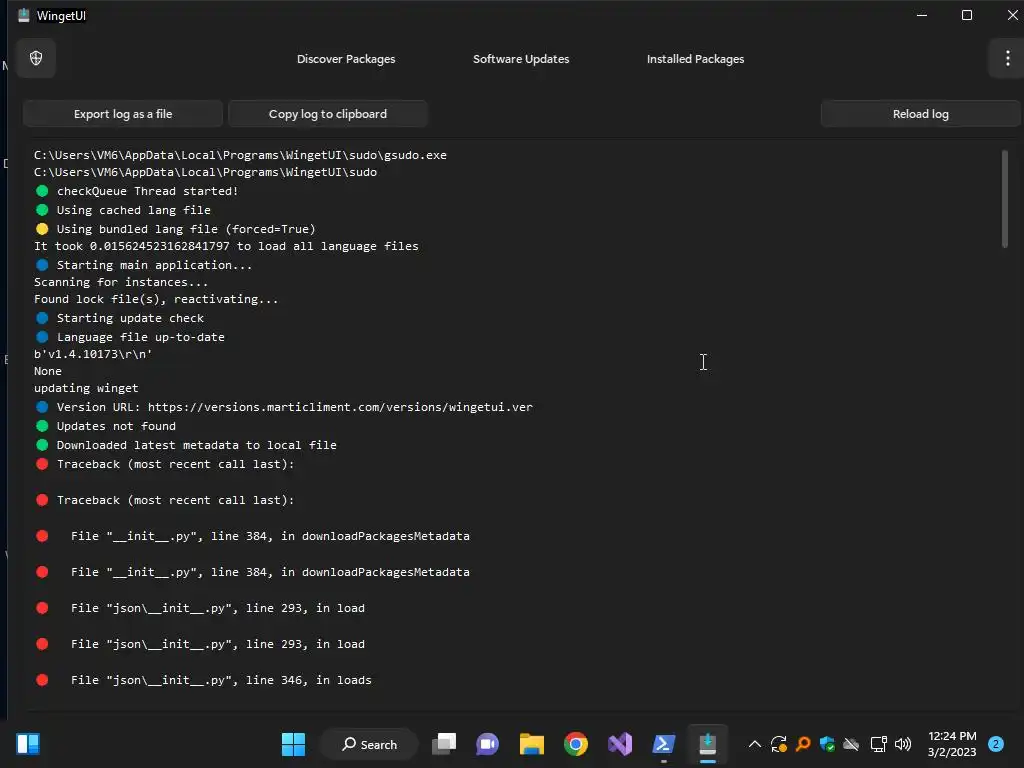Click "b'v1.4.10173\r\n'" log line

pyautogui.click(x=93, y=354)
